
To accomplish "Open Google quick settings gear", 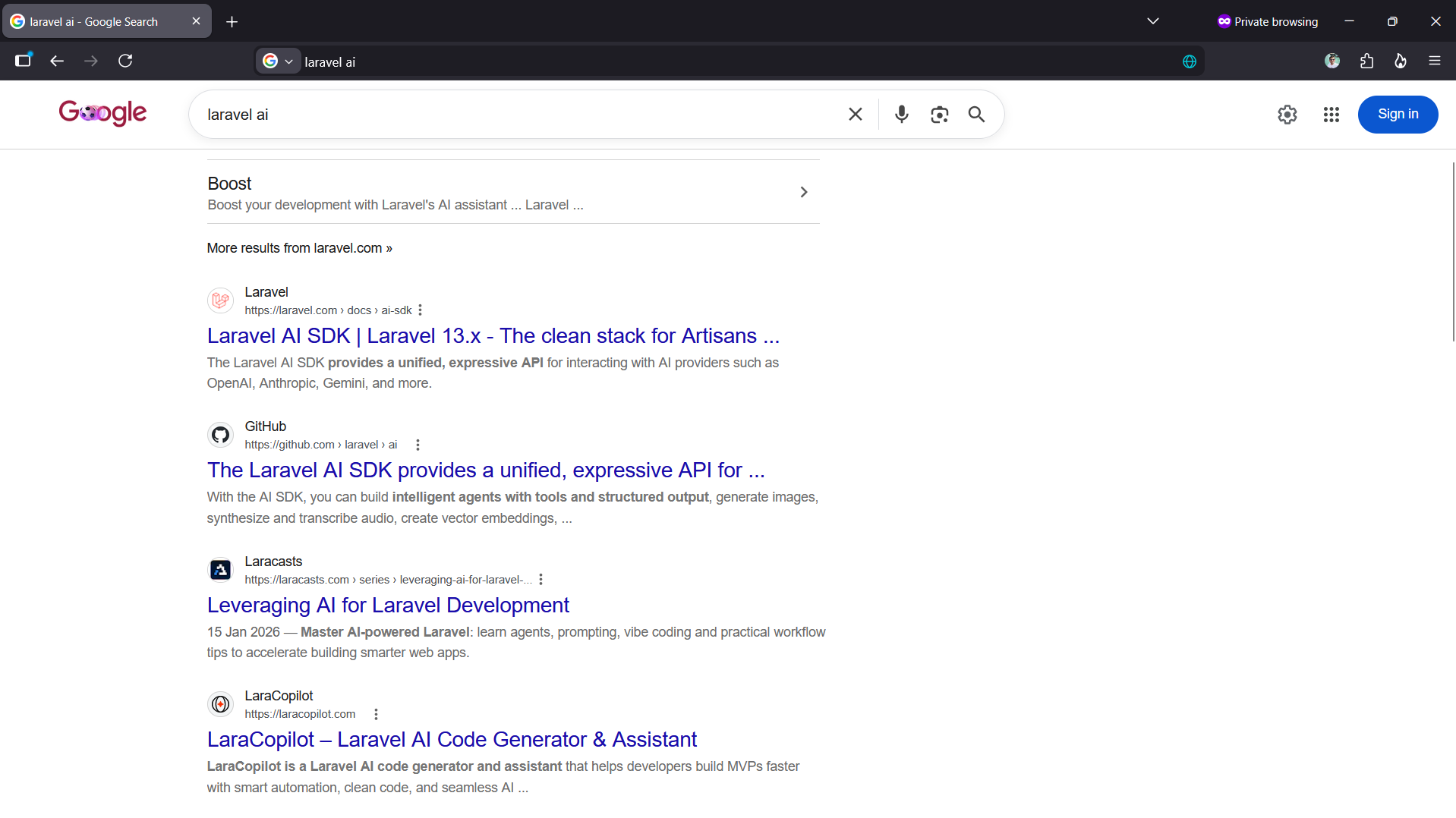I will pos(1287,115).
